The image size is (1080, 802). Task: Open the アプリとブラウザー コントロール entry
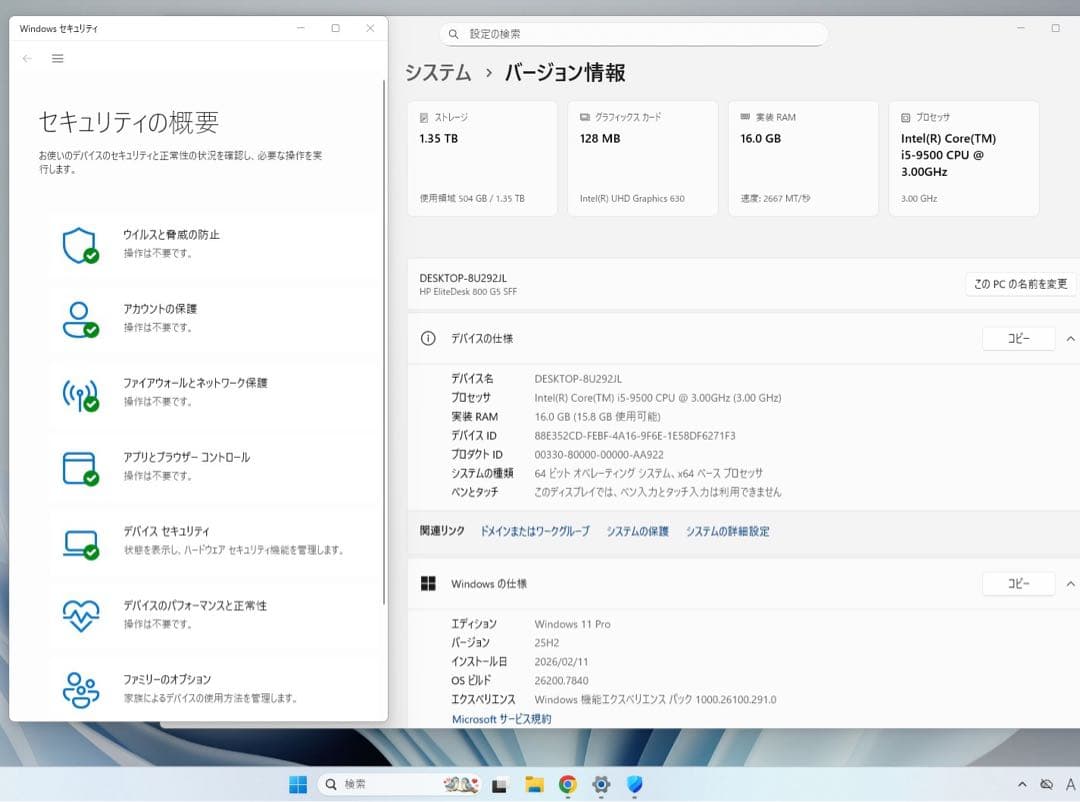click(x=214, y=468)
